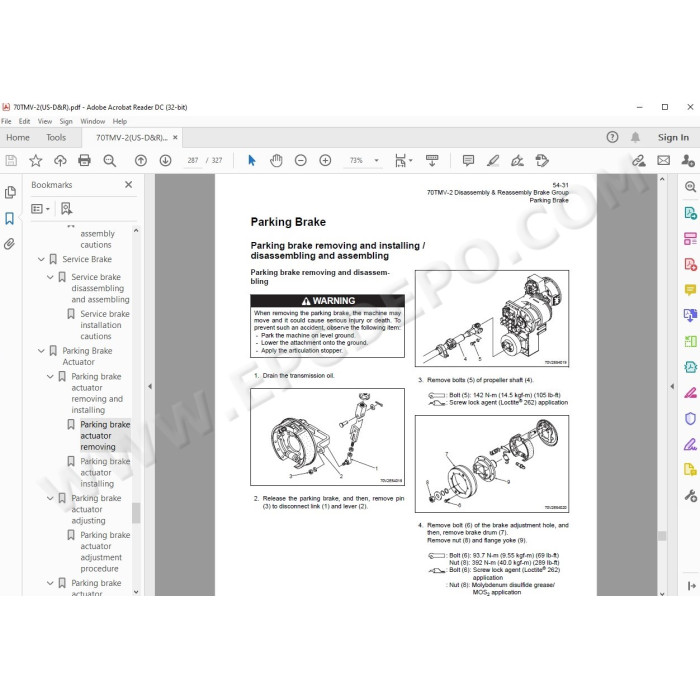
Task: Zoom in with the plus icon
Action: coord(325,160)
